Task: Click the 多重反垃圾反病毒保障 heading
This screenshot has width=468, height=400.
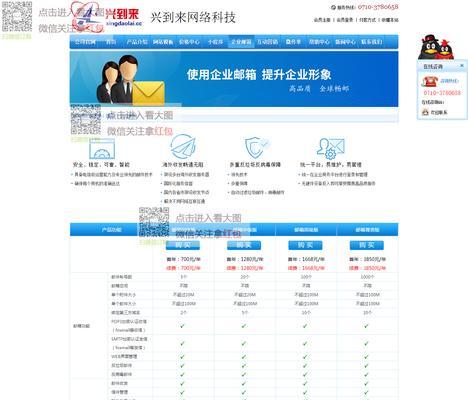Action: pos(255,165)
